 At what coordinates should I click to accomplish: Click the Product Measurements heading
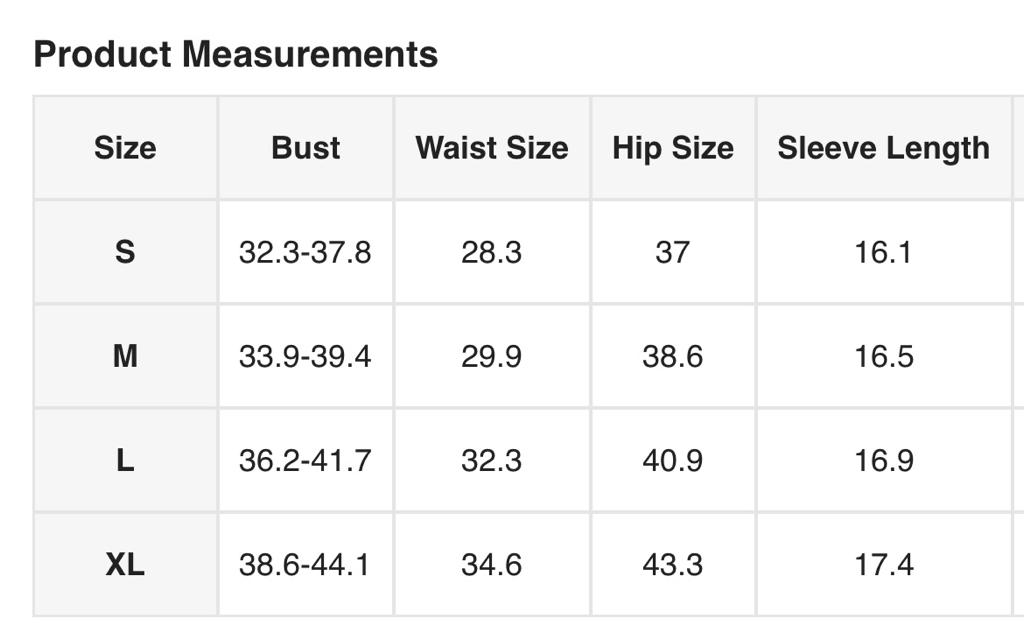pos(236,54)
